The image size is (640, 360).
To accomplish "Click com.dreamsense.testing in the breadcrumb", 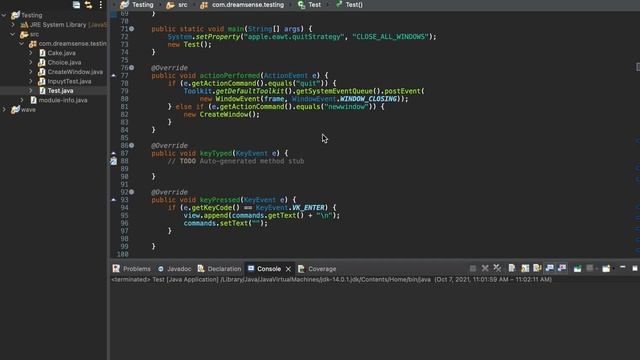I will pos(248,5).
